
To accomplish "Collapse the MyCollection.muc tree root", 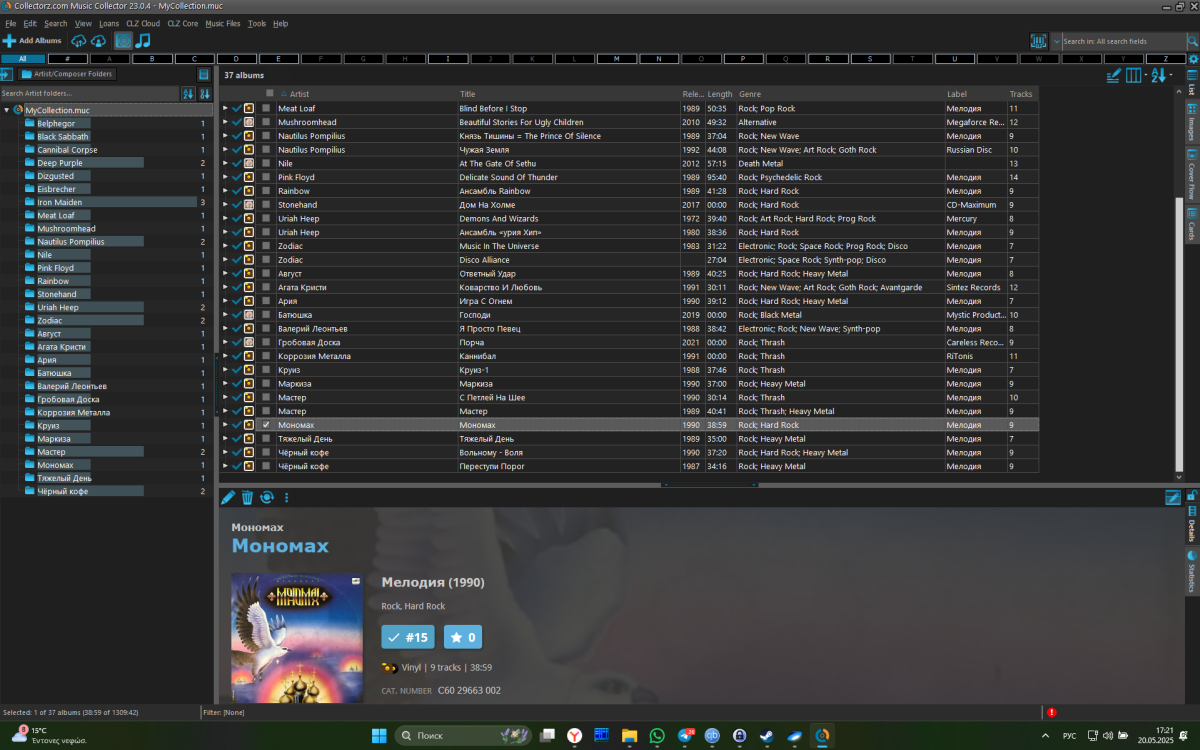I will 6,109.
